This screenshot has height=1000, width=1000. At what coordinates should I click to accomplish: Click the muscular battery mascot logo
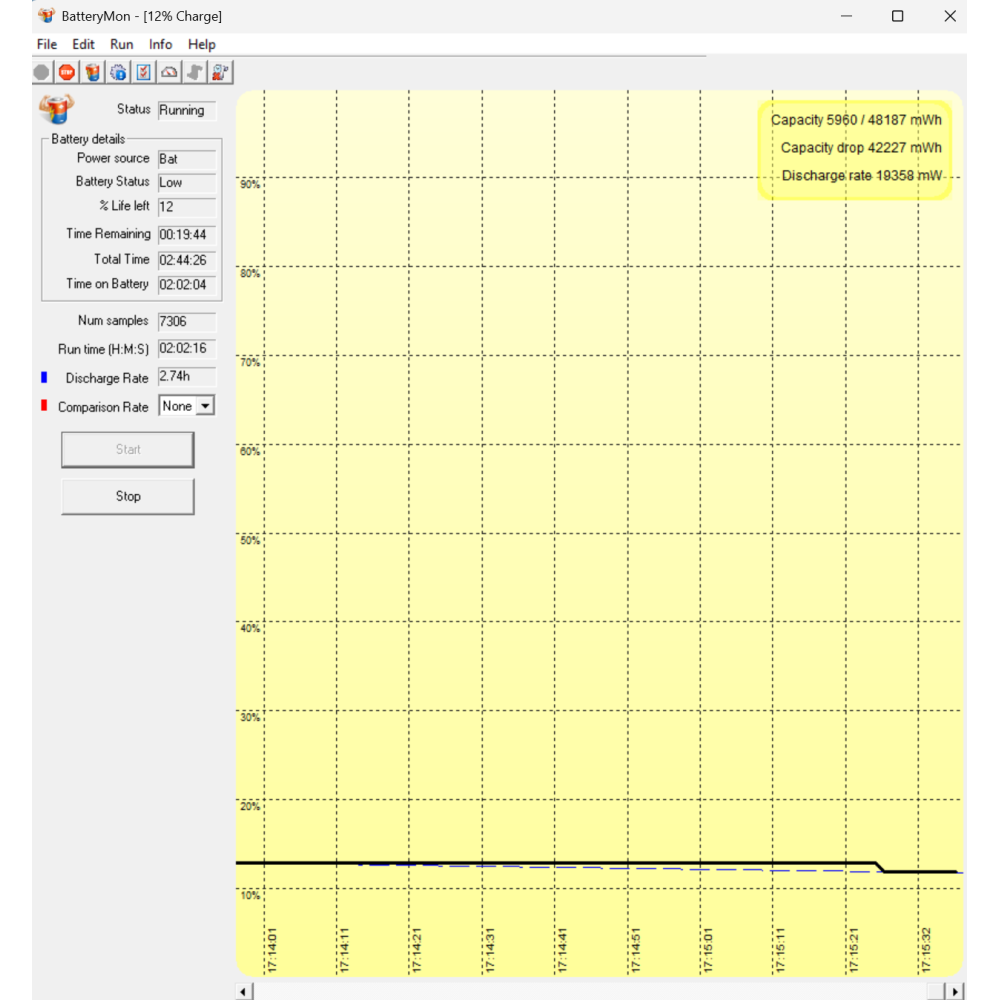tap(56, 108)
